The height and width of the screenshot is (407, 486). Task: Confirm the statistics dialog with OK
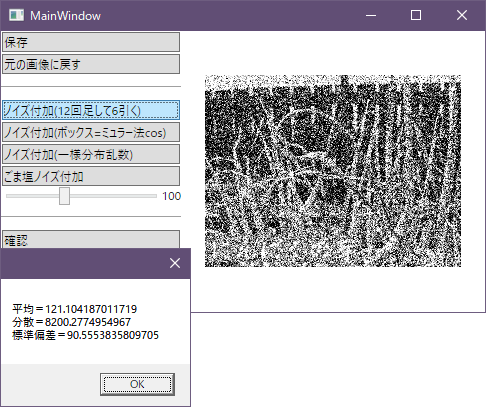pos(137,384)
